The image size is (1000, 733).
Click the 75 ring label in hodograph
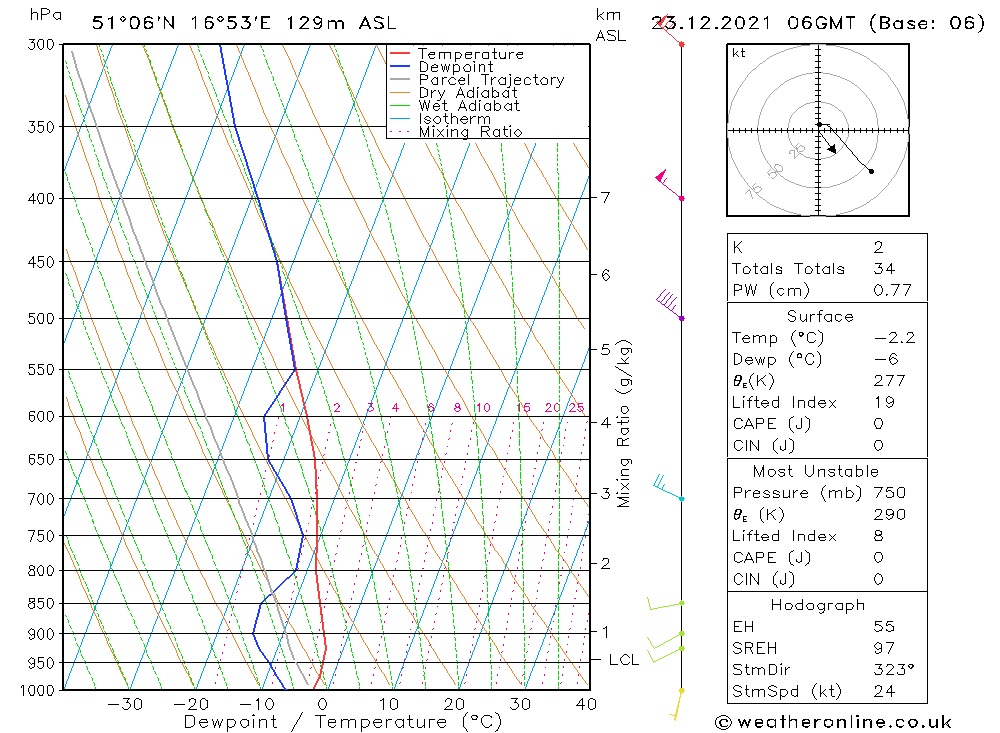[753, 191]
